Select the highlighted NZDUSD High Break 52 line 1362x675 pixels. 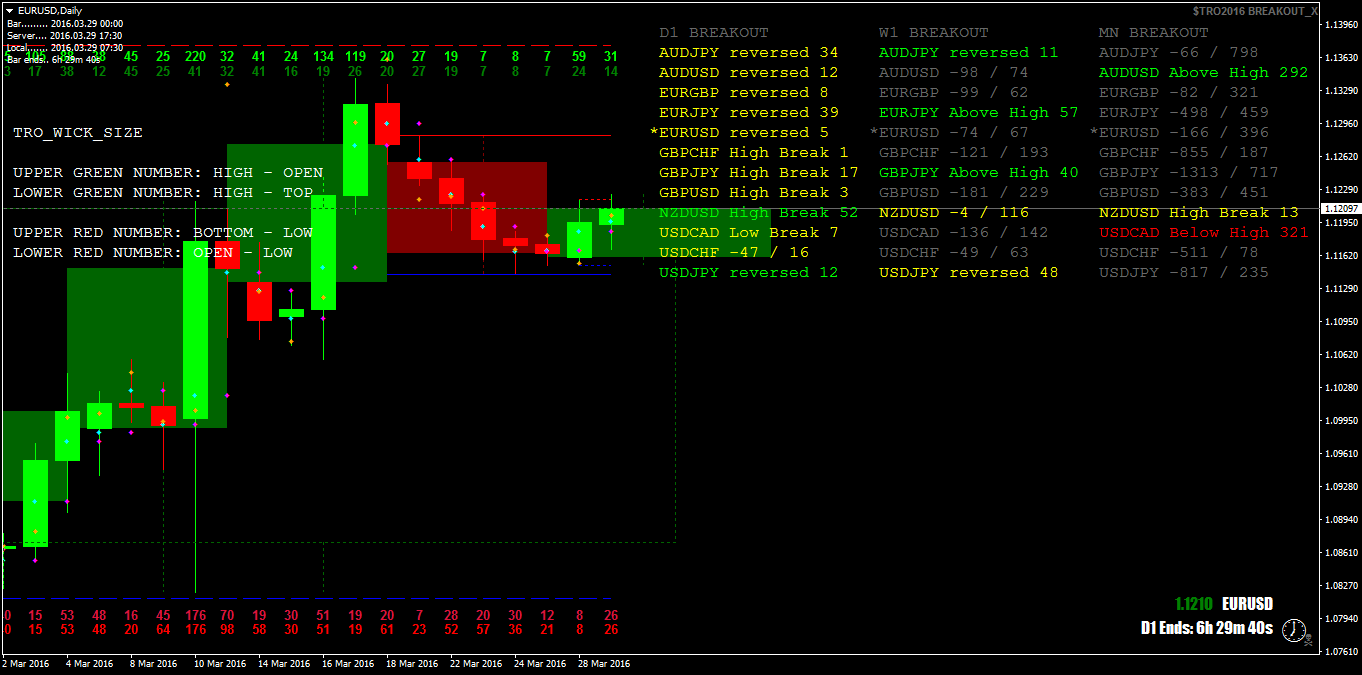757,212
